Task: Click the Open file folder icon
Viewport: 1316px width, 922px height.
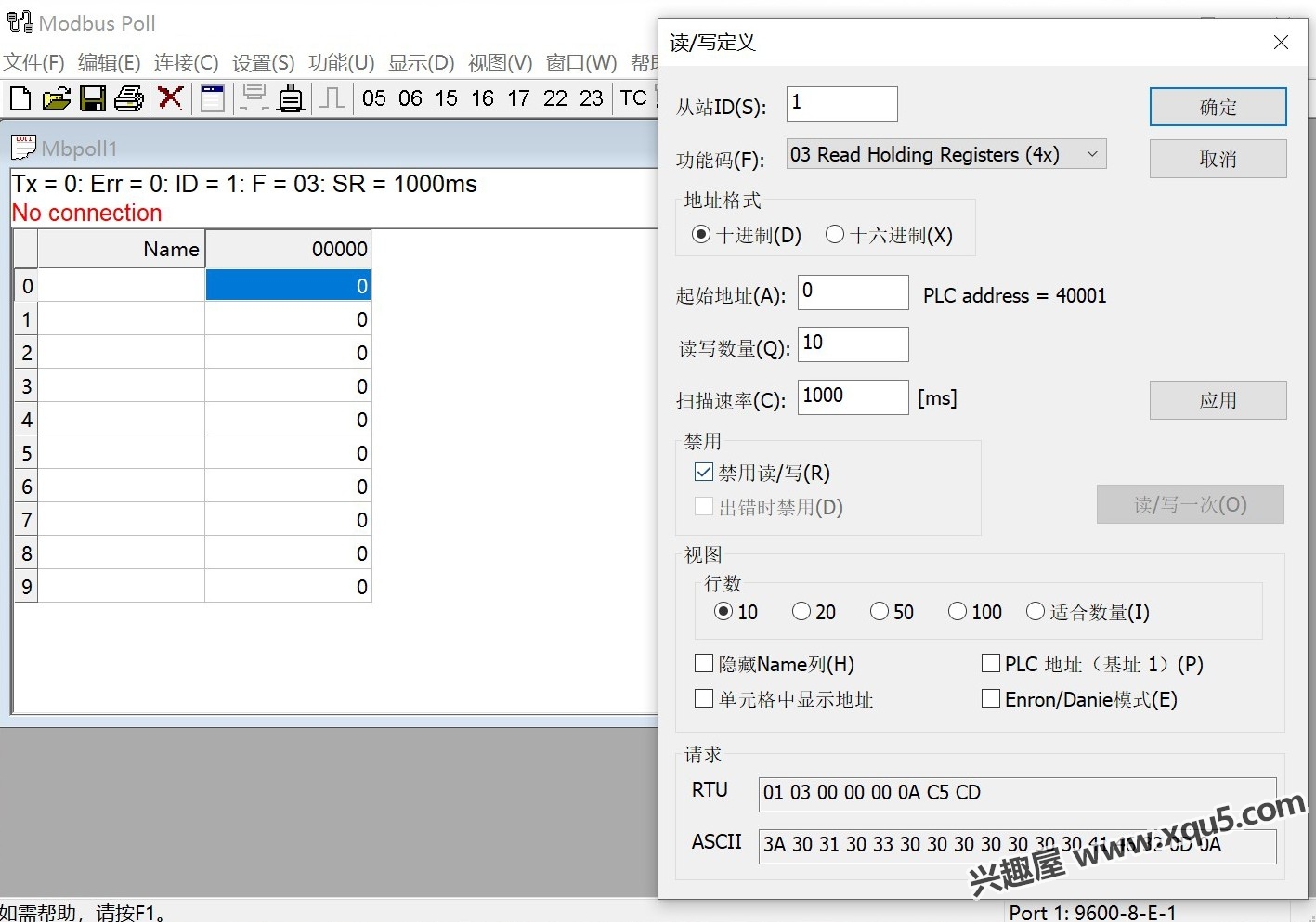Action: (57, 97)
